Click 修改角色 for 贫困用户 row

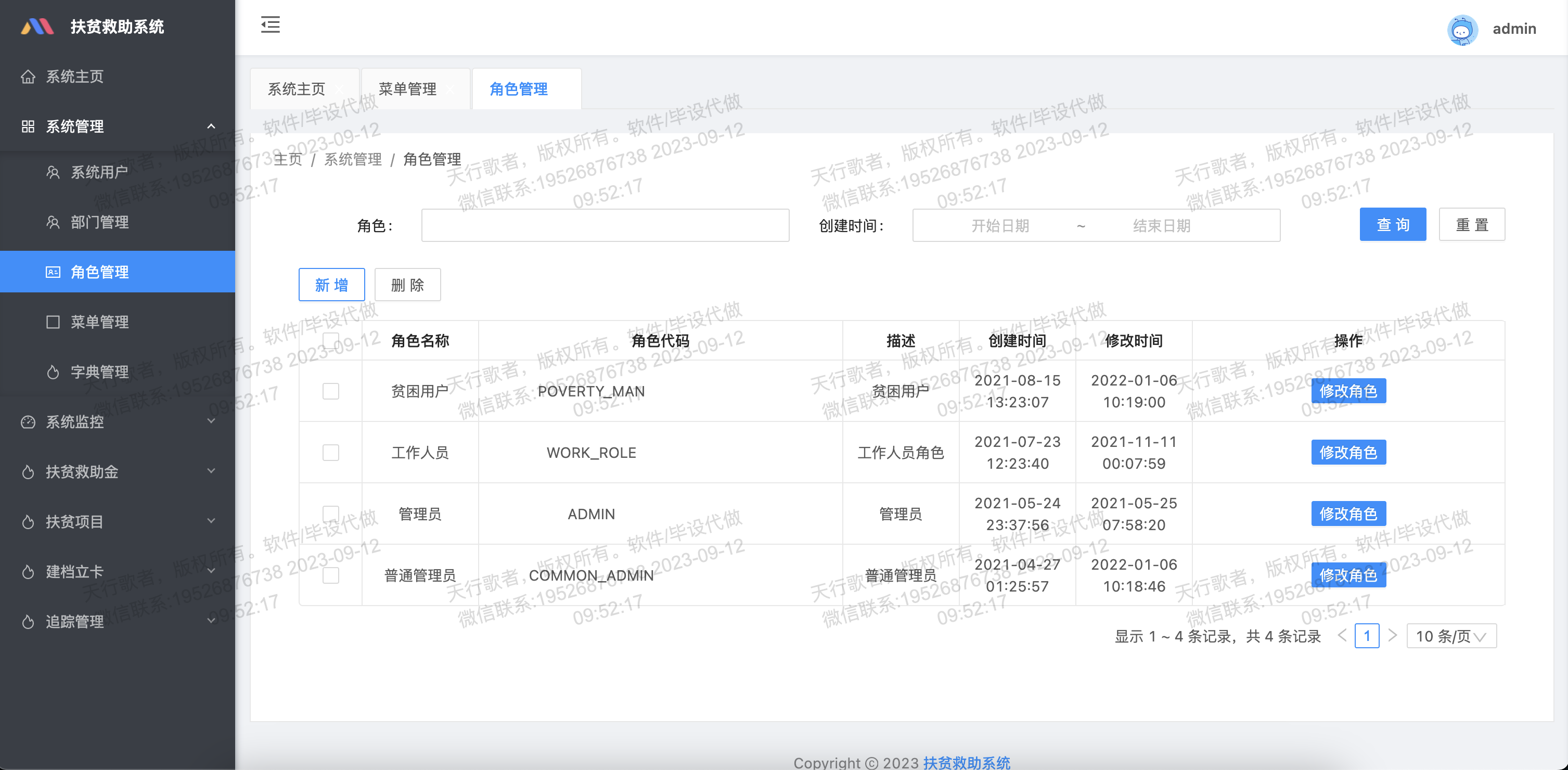click(x=1348, y=391)
